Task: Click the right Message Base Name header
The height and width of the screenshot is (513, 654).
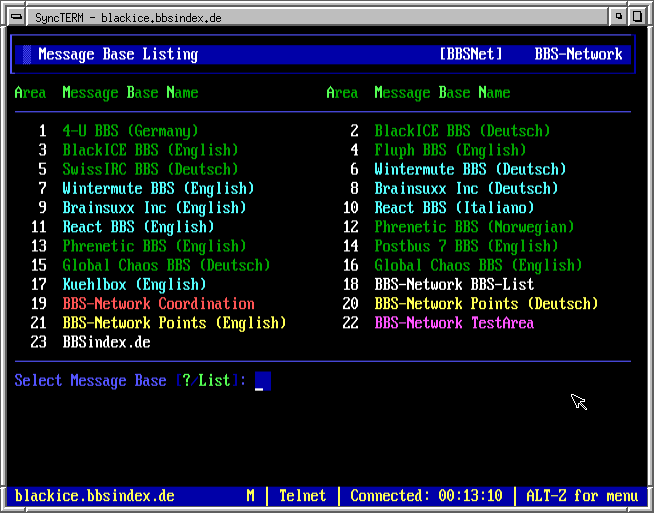Action: [442, 93]
